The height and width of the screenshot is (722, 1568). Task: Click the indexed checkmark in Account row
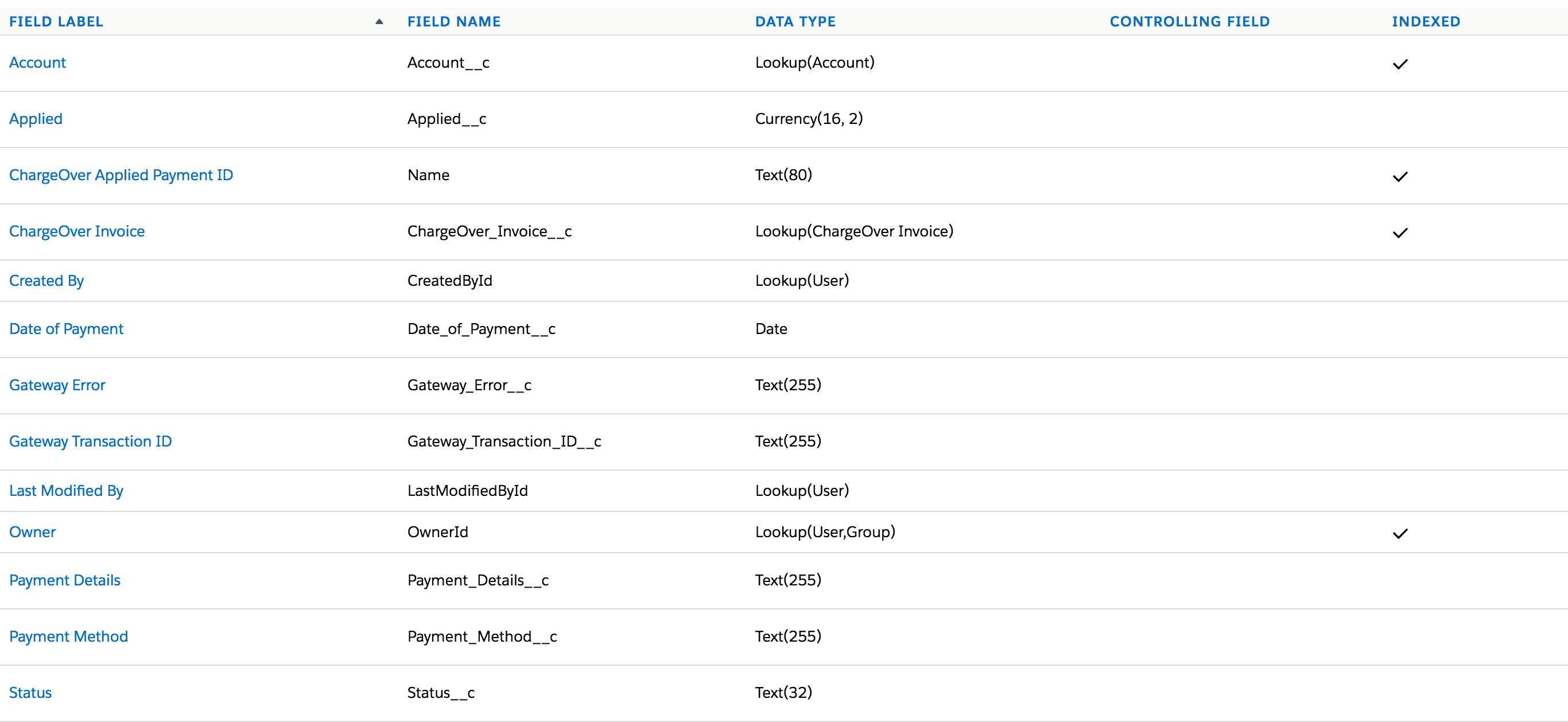click(1400, 64)
